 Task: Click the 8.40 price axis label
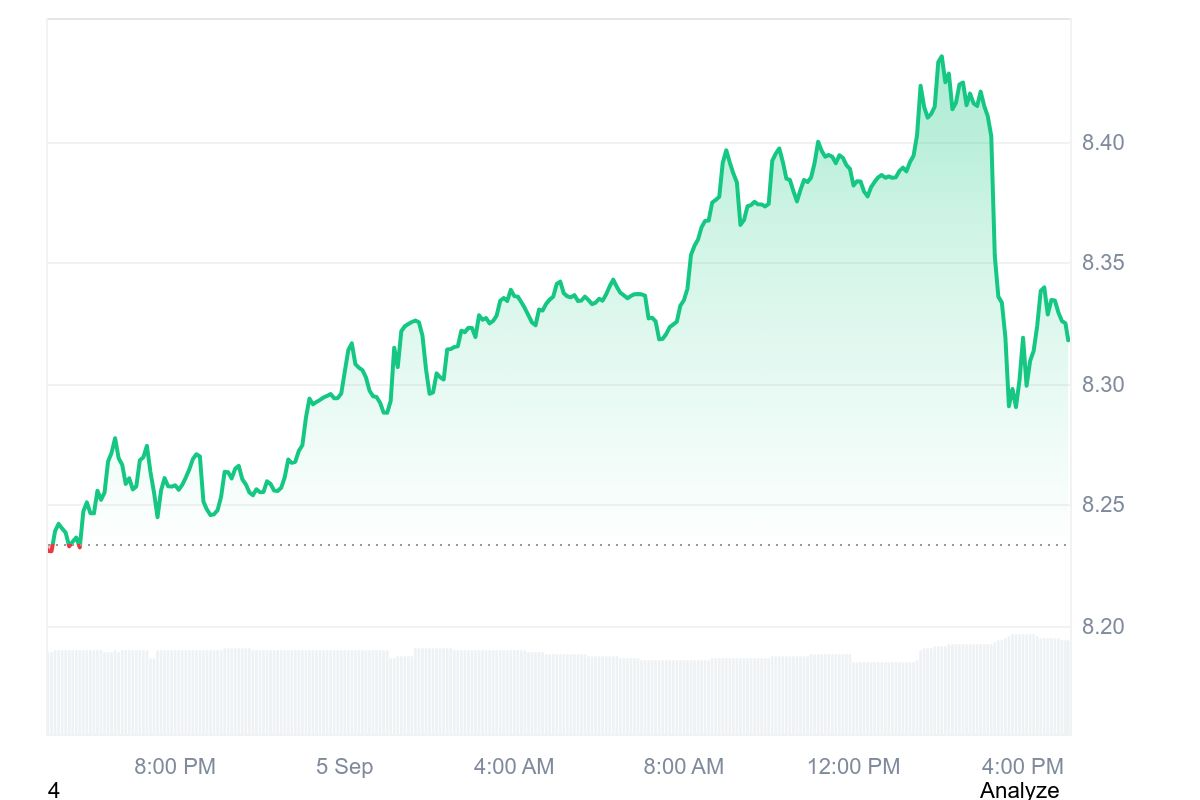(1103, 143)
